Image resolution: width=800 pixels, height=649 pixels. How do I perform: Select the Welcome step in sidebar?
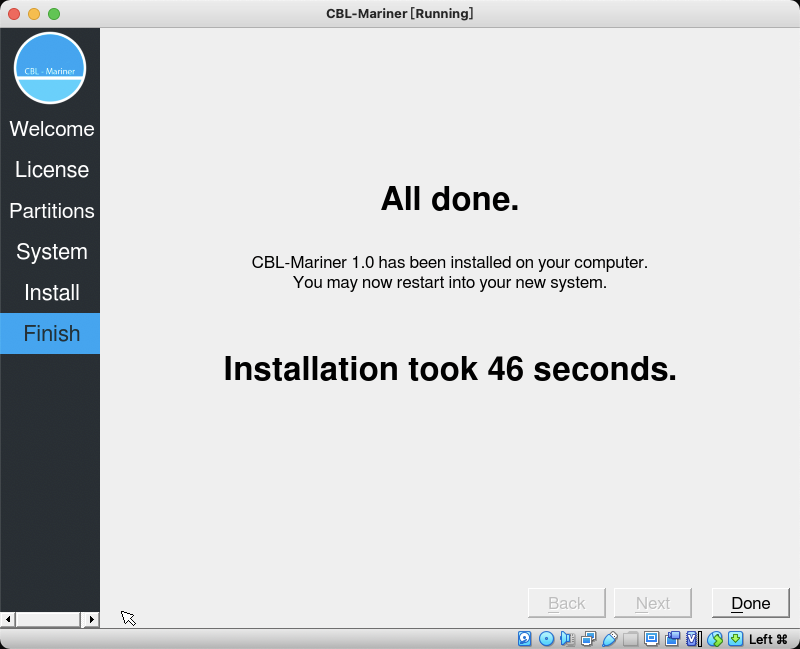[x=52, y=129]
